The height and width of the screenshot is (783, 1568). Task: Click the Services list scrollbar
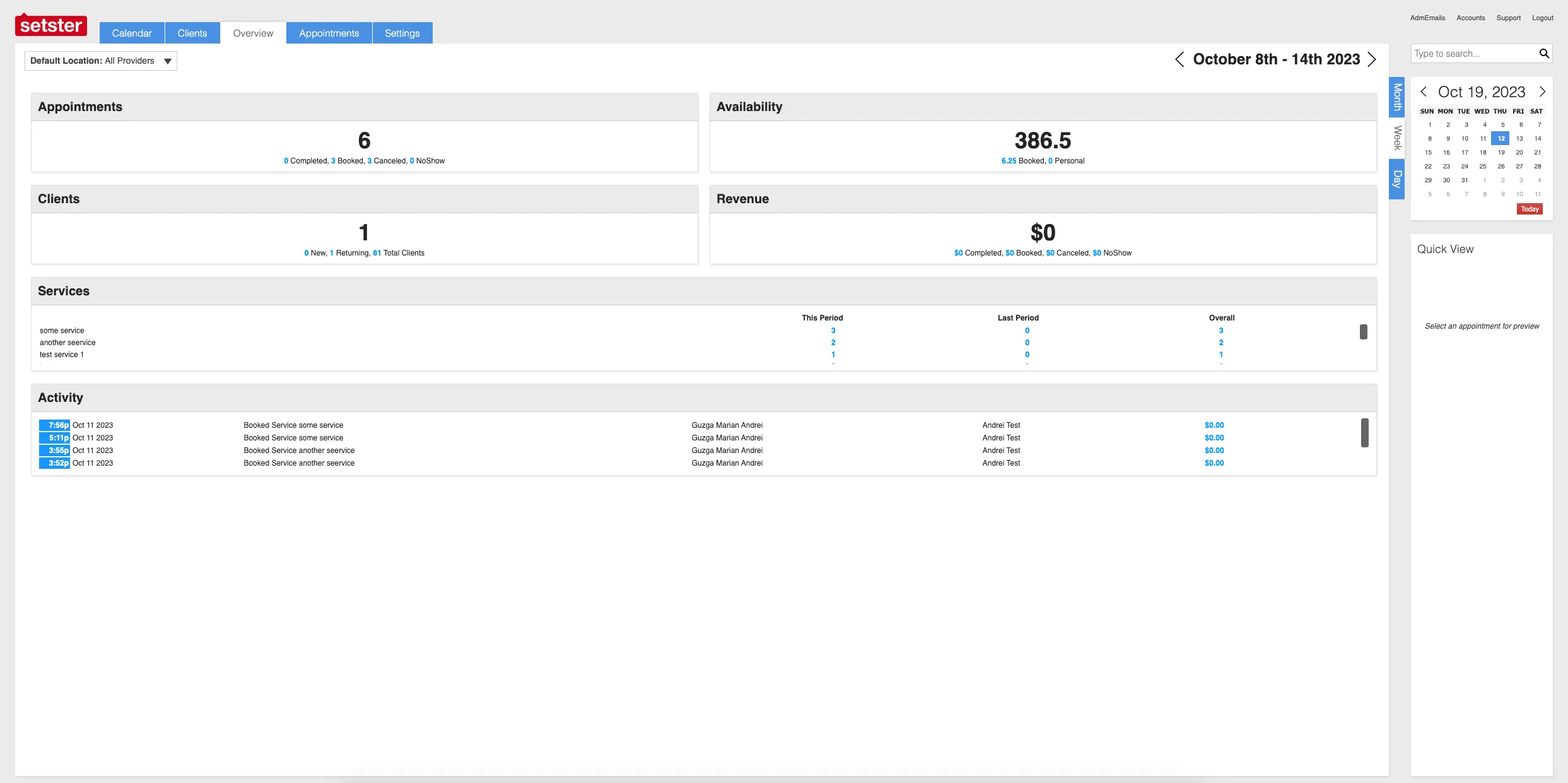tap(1363, 332)
